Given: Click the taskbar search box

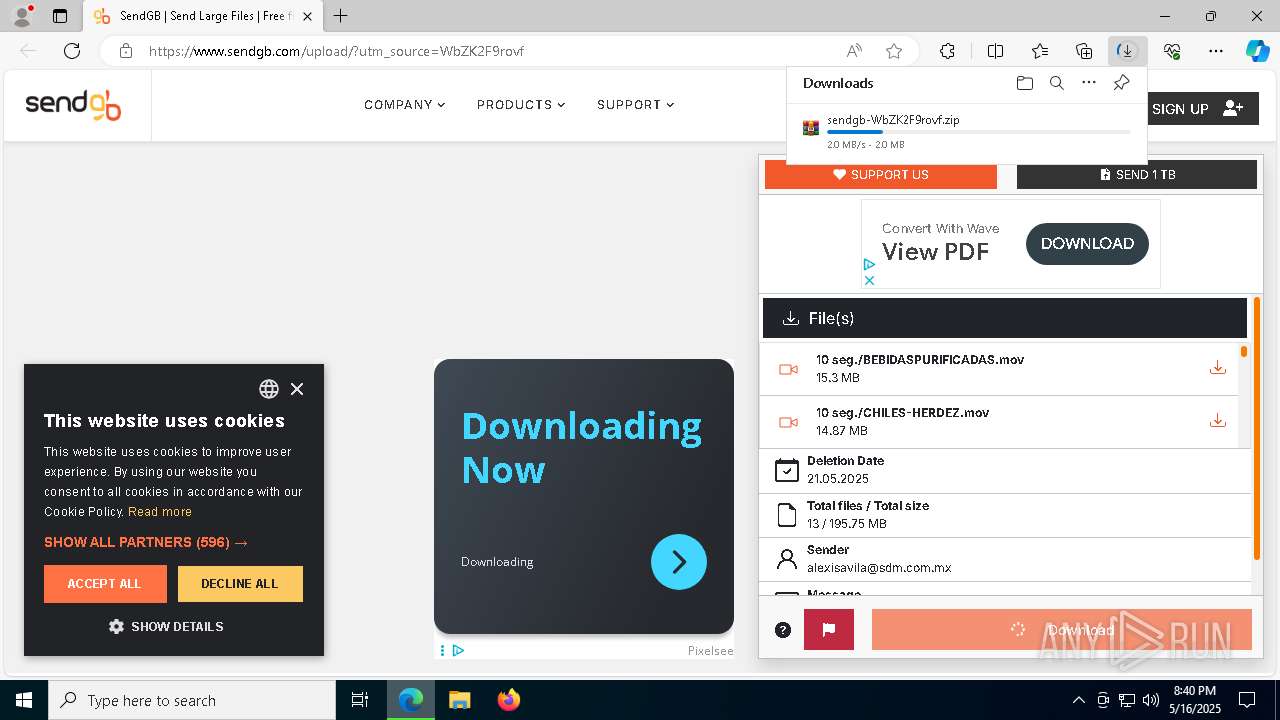Looking at the screenshot, I should tap(192, 700).
